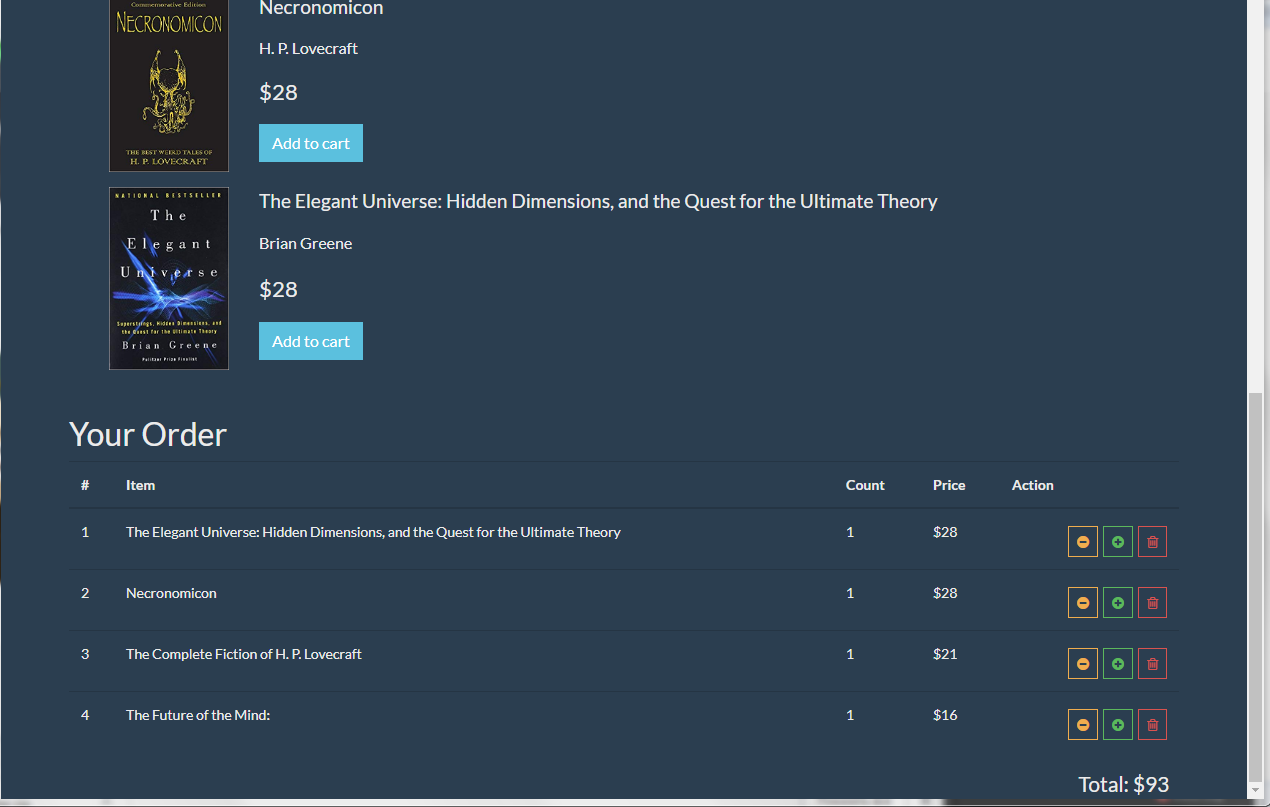The height and width of the screenshot is (807, 1270).
Task: Click minus icon for The Complete Fiction row
Action: [x=1083, y=663]
